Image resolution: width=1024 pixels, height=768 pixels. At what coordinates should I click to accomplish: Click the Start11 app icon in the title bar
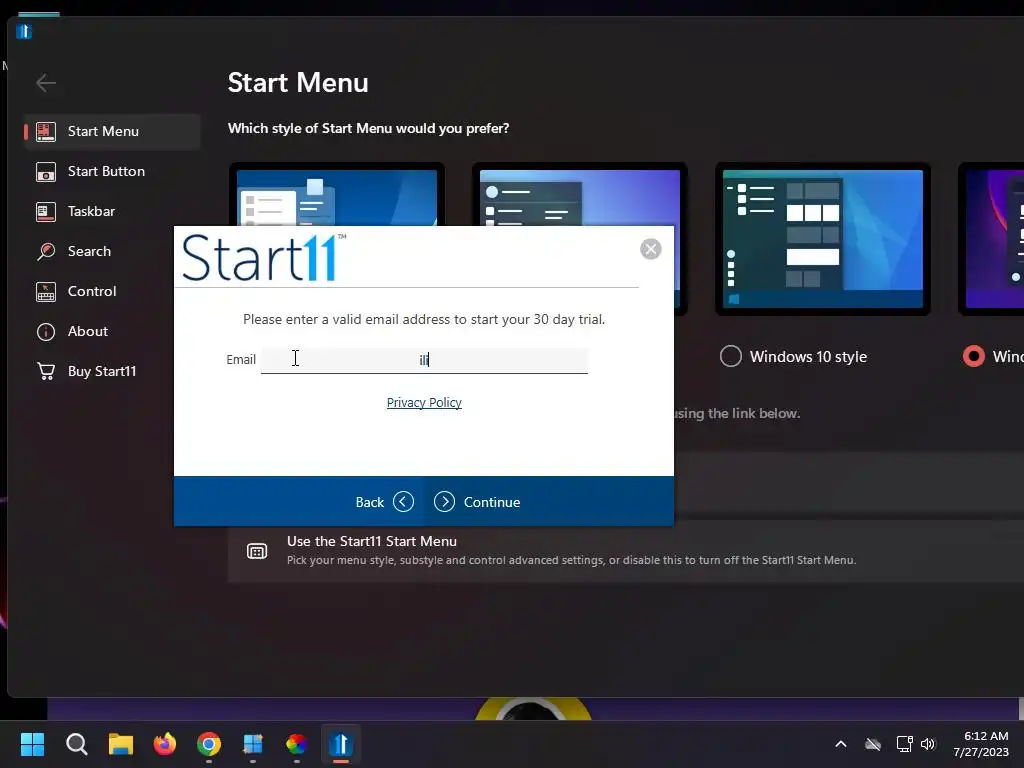(24, 31)
